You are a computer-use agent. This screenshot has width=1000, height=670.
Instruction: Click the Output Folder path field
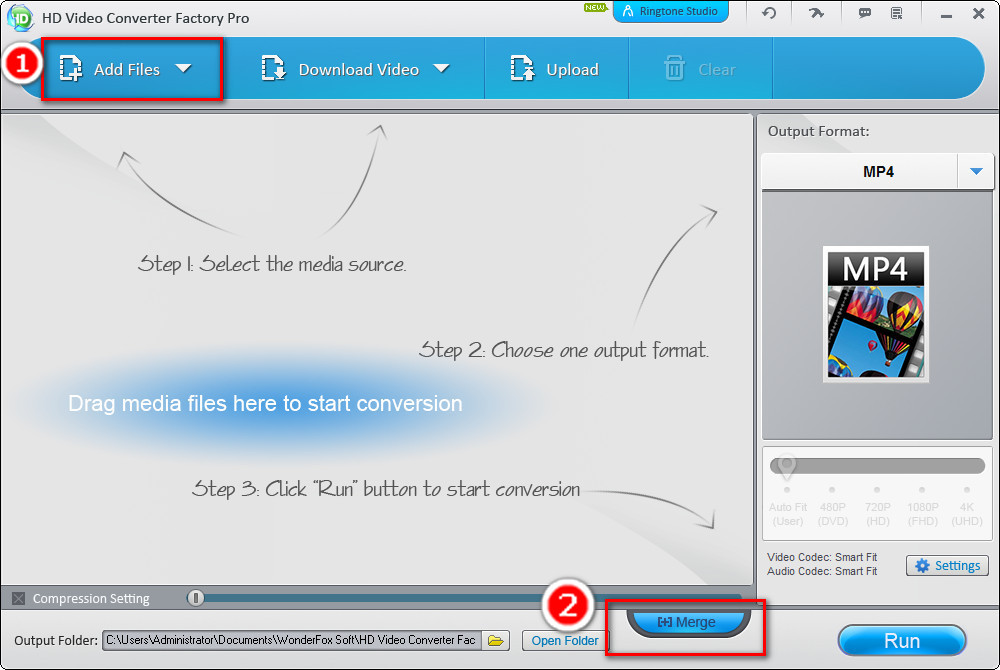tap(291, 640)
